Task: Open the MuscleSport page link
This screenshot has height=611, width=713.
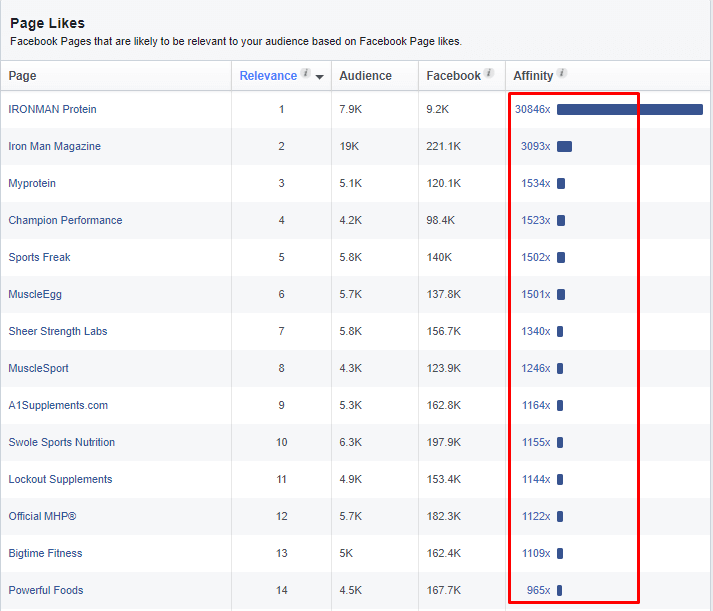Action: coord(38,368)
